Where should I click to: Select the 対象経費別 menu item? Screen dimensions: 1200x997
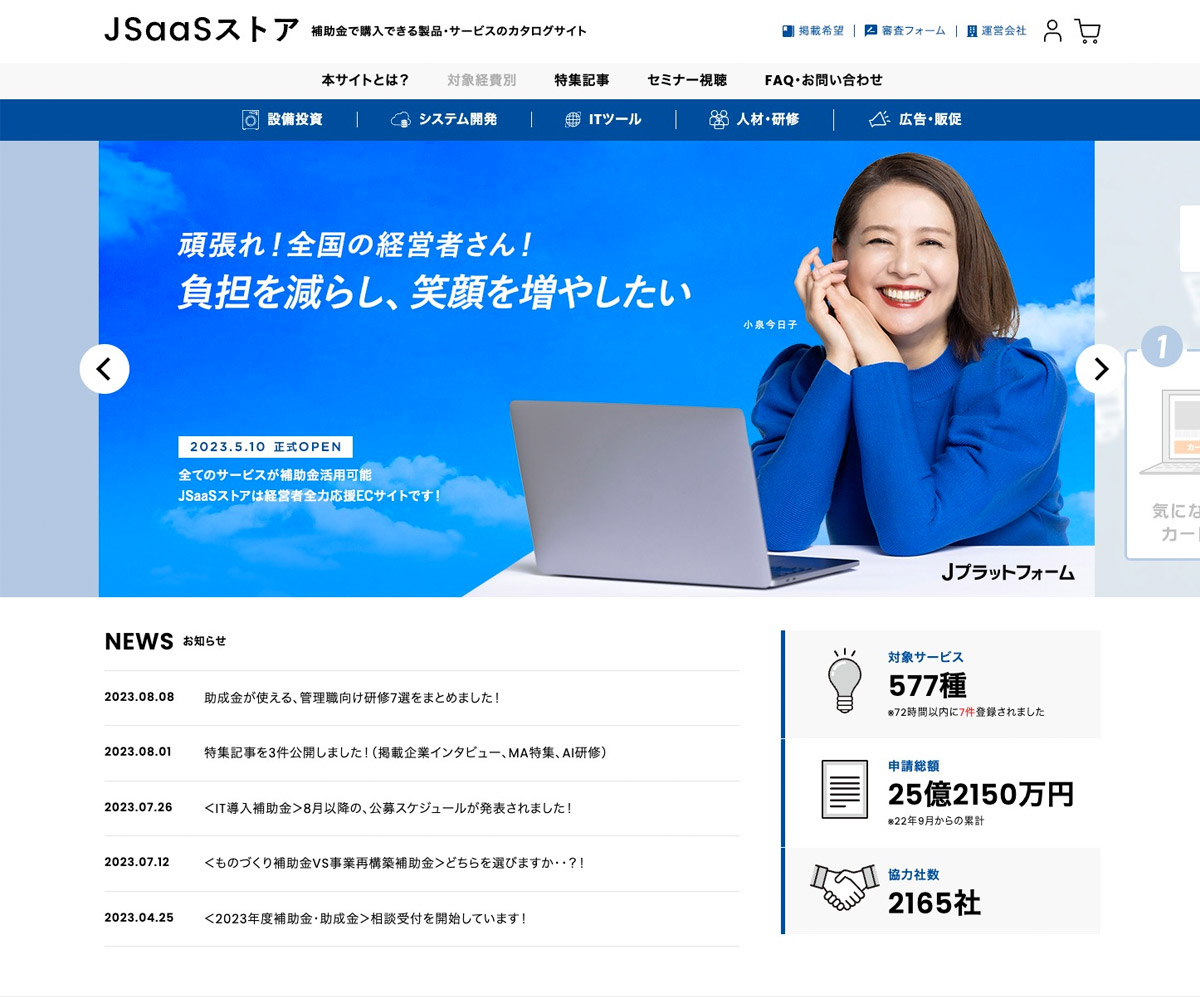[482, 80]
